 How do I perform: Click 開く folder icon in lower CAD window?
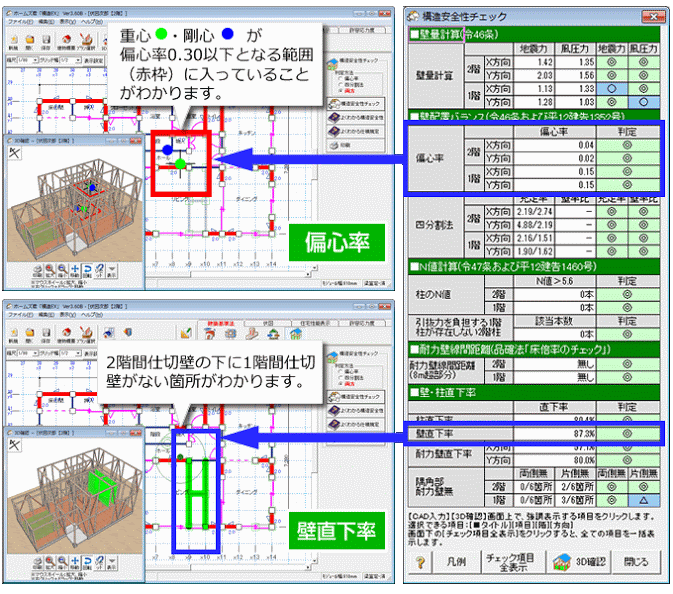pos(30,334)
